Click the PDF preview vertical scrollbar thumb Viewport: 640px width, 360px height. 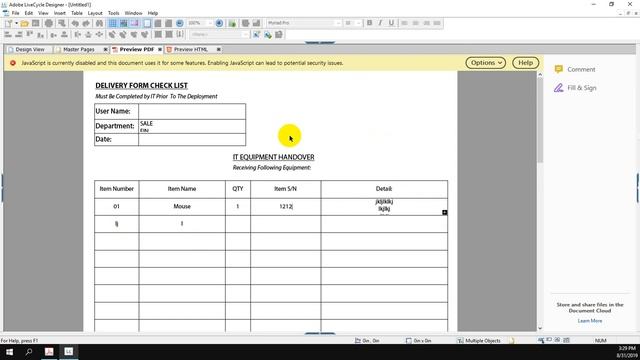[x=540, y=120]
